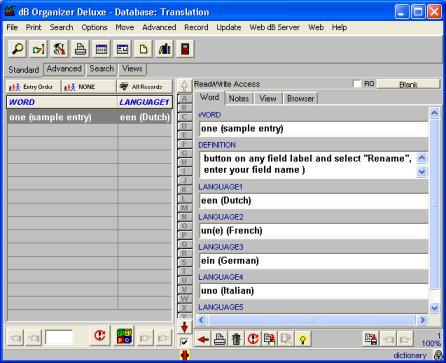Click the blank page new record icon

click(143, 49)
